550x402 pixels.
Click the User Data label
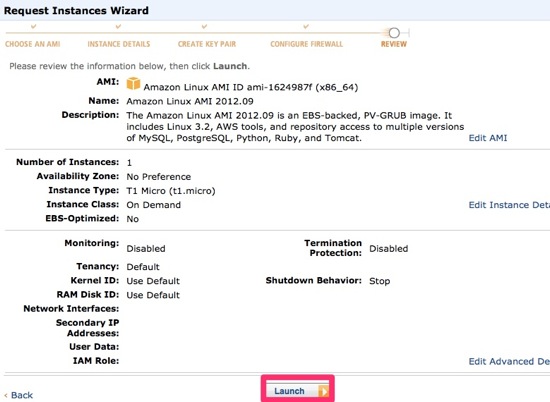(94, 347)
